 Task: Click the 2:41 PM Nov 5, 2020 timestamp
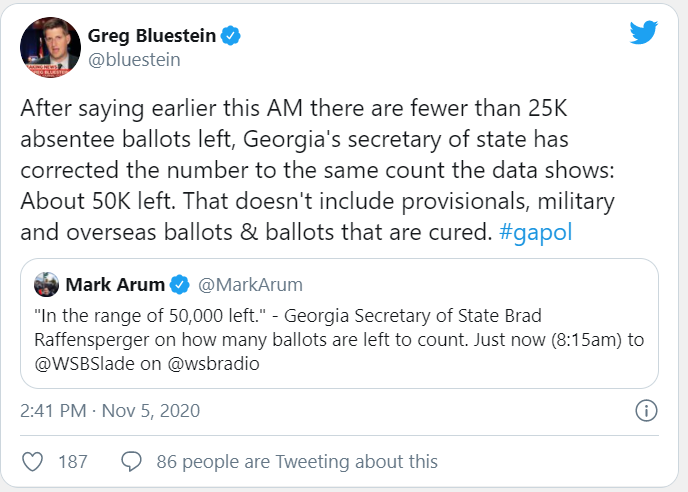[x=110, y=411]
